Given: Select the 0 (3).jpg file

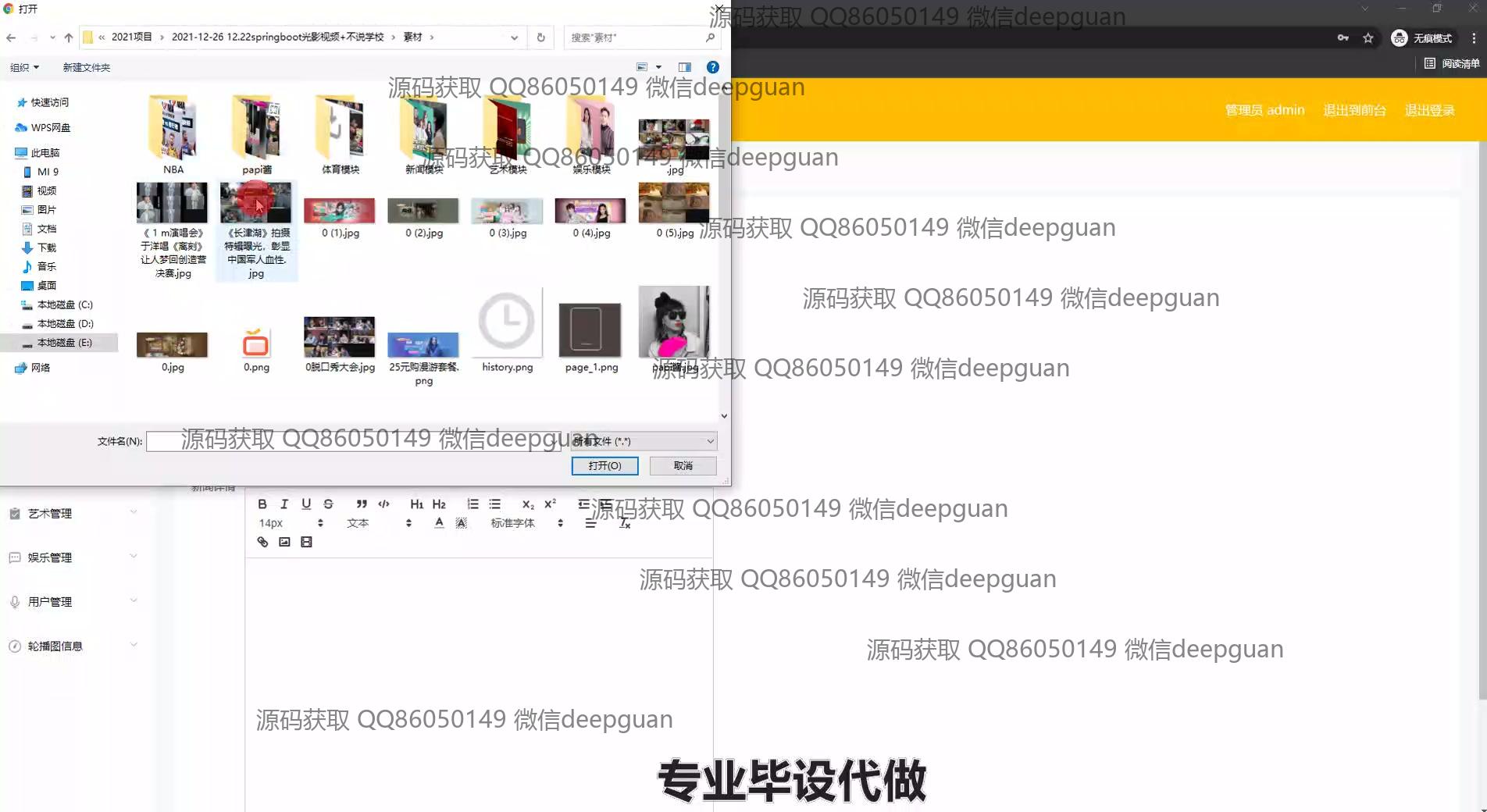Looking at the screenshot, I should [508, 217].
